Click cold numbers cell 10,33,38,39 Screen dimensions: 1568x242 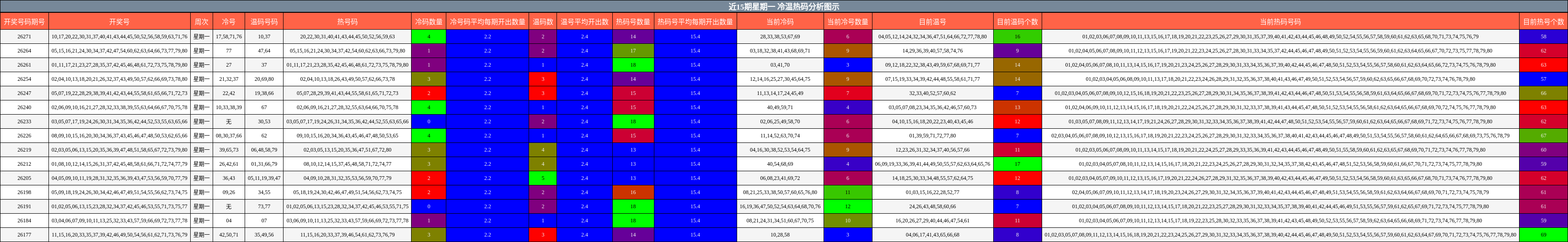(229, 107)
